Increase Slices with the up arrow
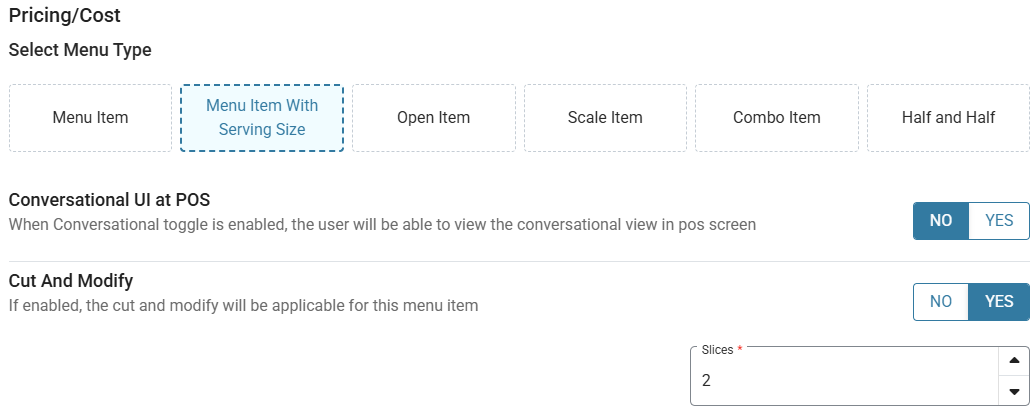Screen dimensions: 1035x410 point(1015,362)
